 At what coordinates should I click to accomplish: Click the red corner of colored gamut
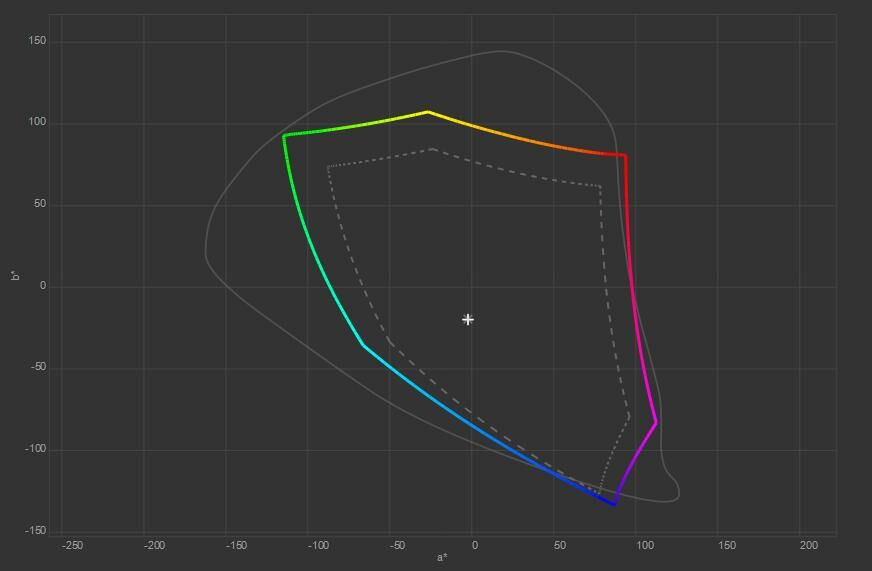click(625, 156)
